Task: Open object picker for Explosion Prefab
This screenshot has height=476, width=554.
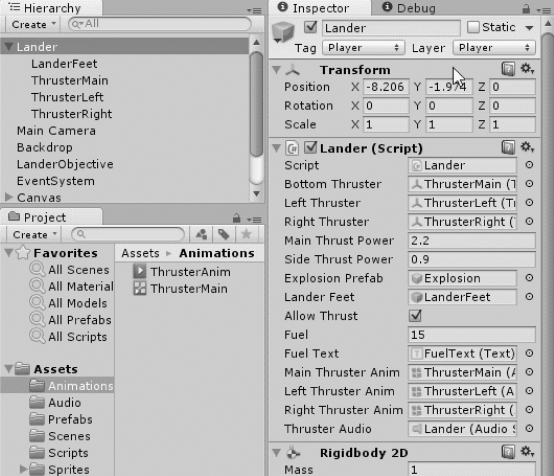Action: point(529,278)
